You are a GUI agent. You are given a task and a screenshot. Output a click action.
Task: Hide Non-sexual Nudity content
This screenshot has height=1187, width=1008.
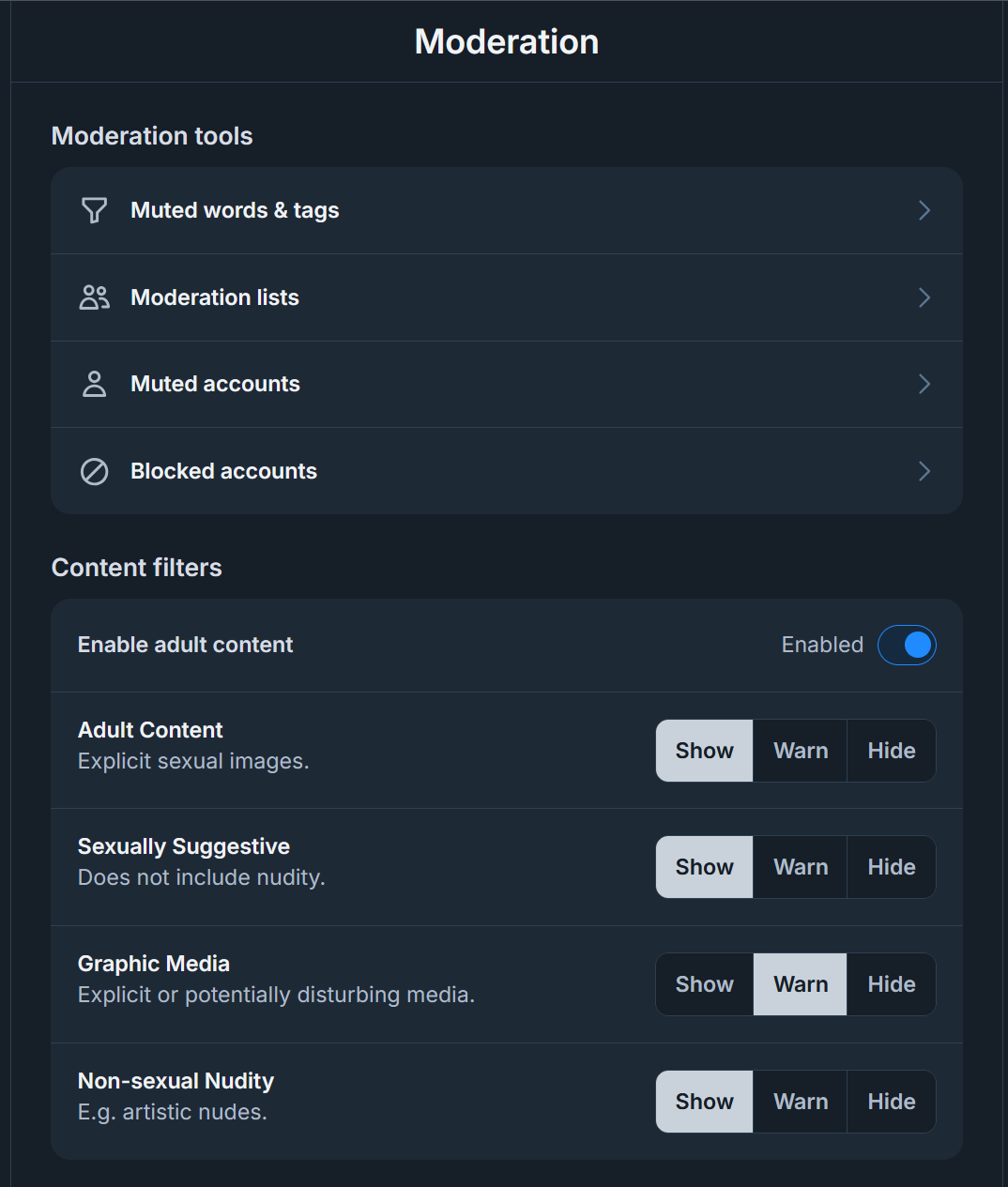click(x=891, y=1102)
